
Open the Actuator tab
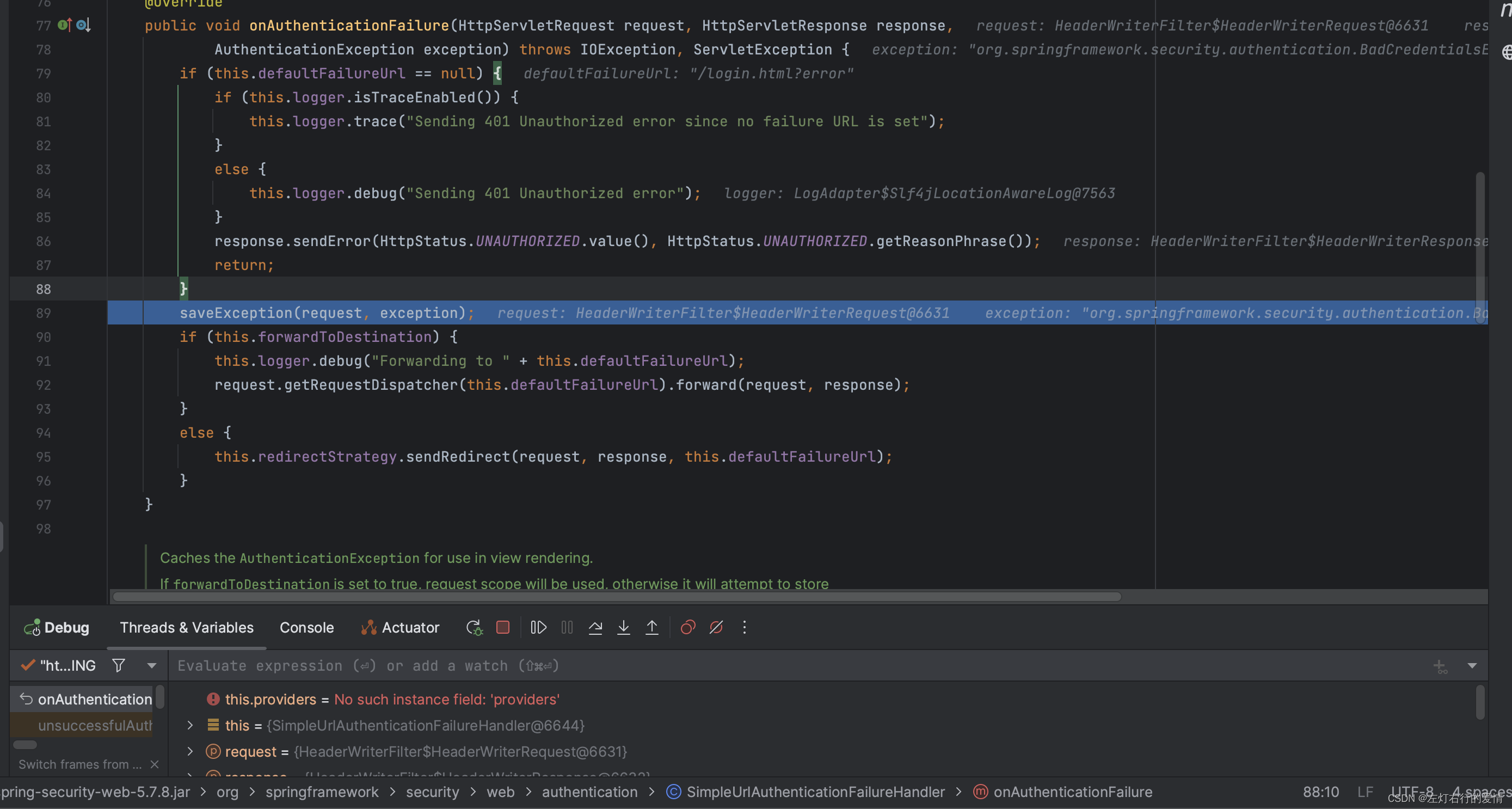[400, 628]
